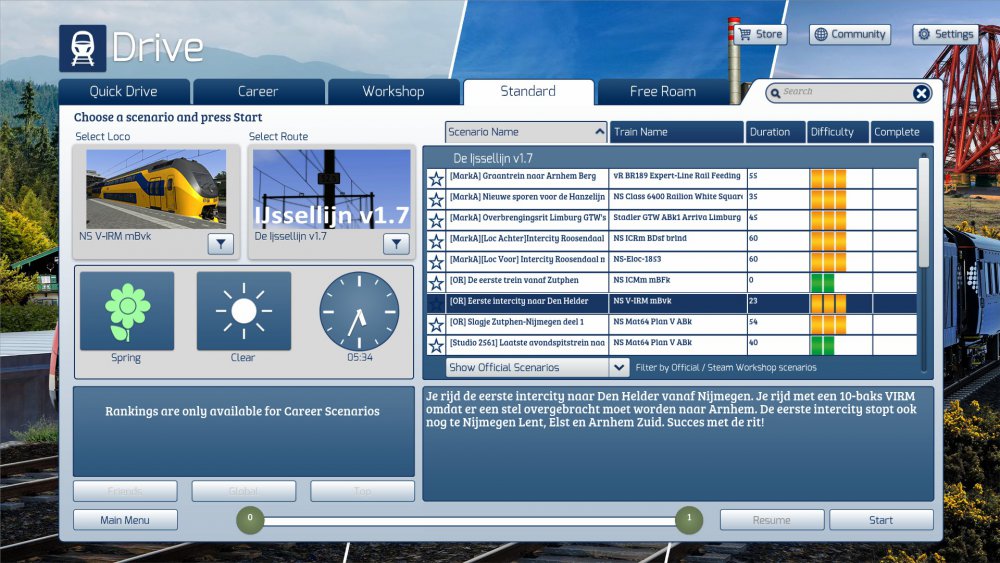
Task: Open the loco filter dropdown under NS V-IRM
Action: click(220, 244)
